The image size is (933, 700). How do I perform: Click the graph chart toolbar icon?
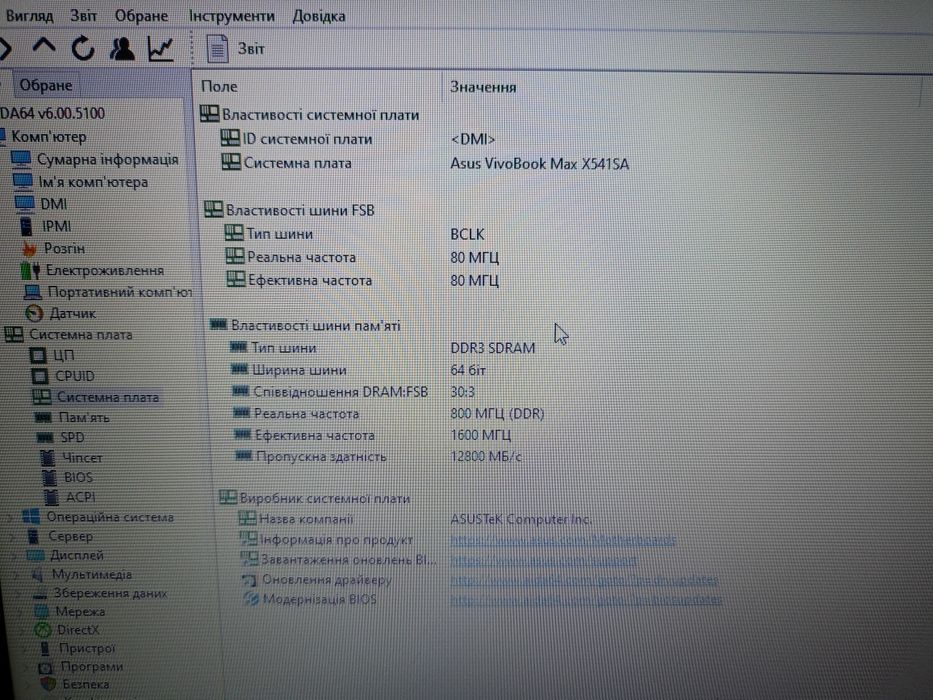point(161,49)
